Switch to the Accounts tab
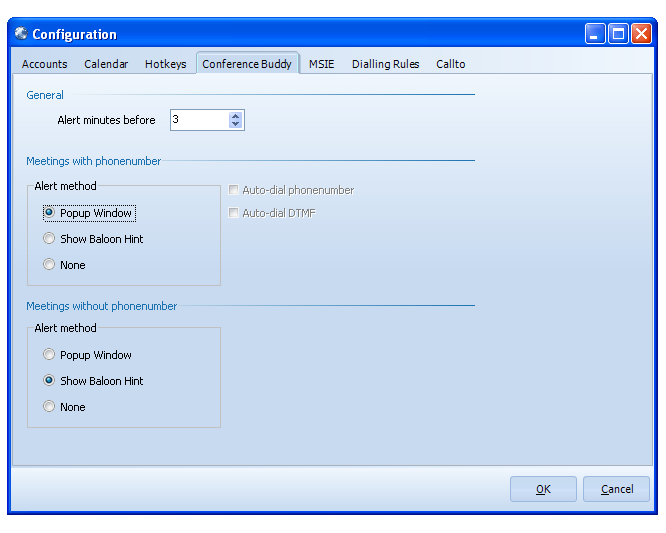 45,64
